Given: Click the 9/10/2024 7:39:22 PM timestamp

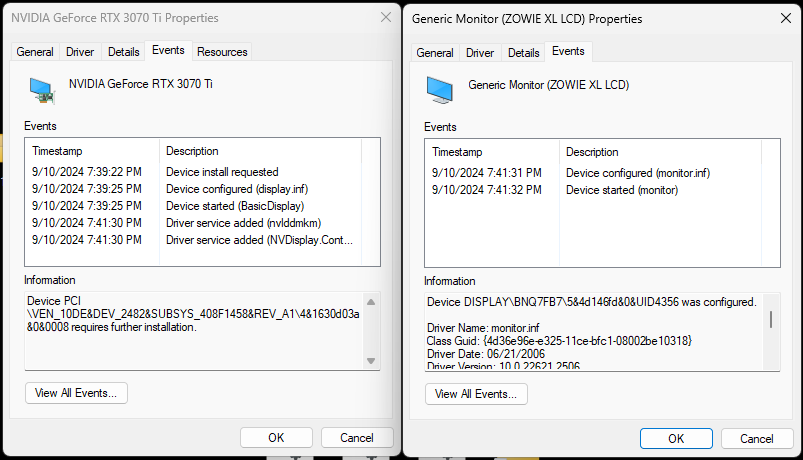Looking at the screenshot, I should pyautogui.click(x=87, y=172).
